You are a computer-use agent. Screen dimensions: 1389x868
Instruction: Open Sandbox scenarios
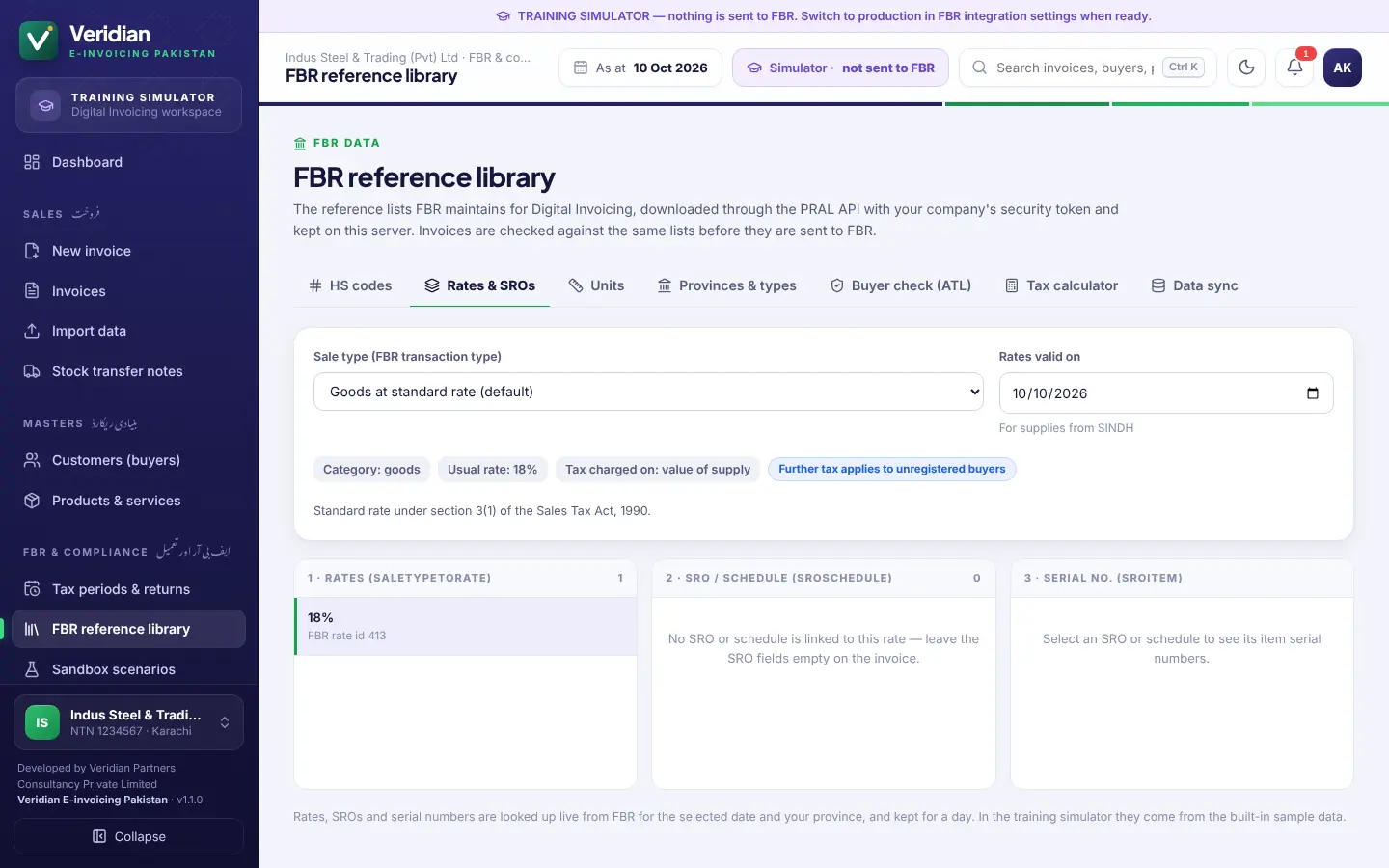129,669
